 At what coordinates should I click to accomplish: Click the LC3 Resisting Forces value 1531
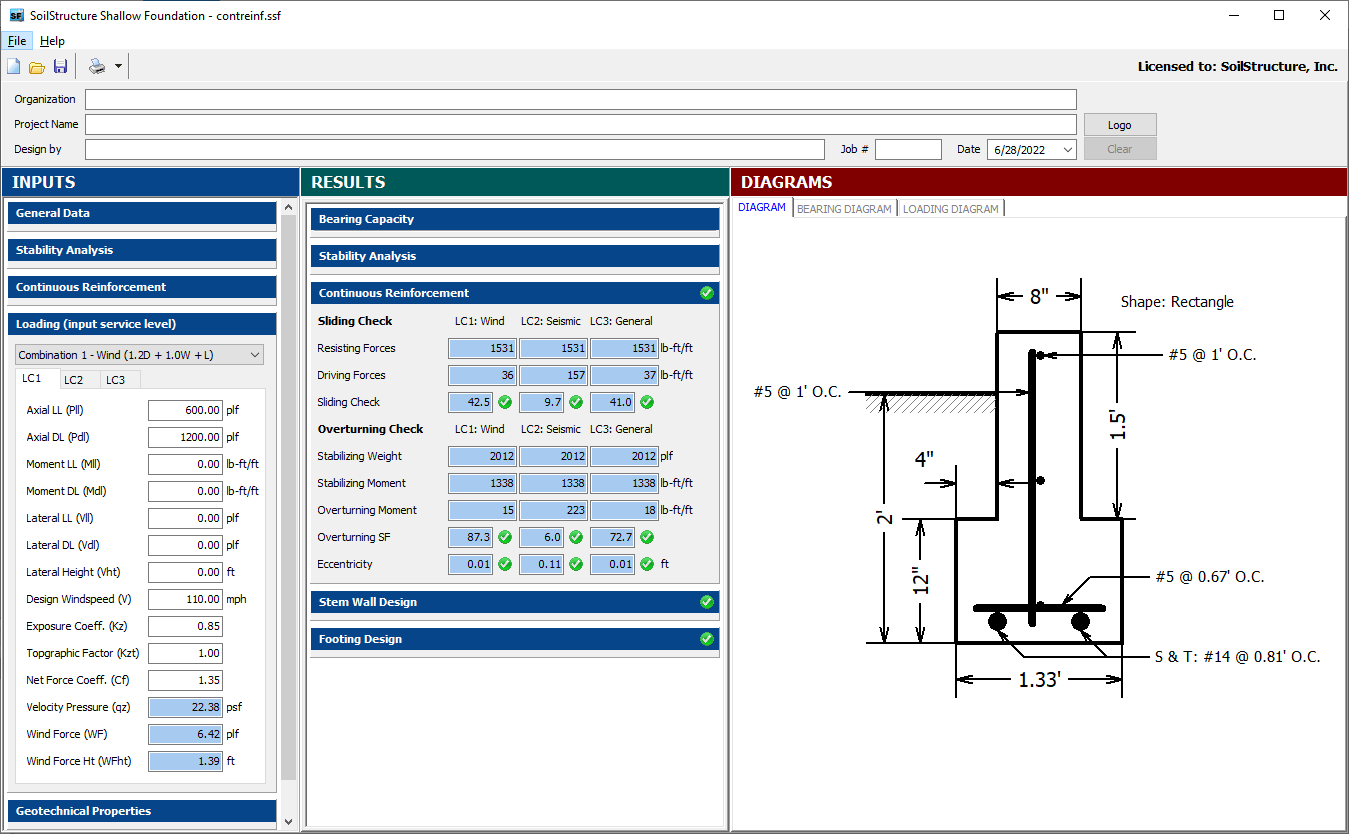624,348
